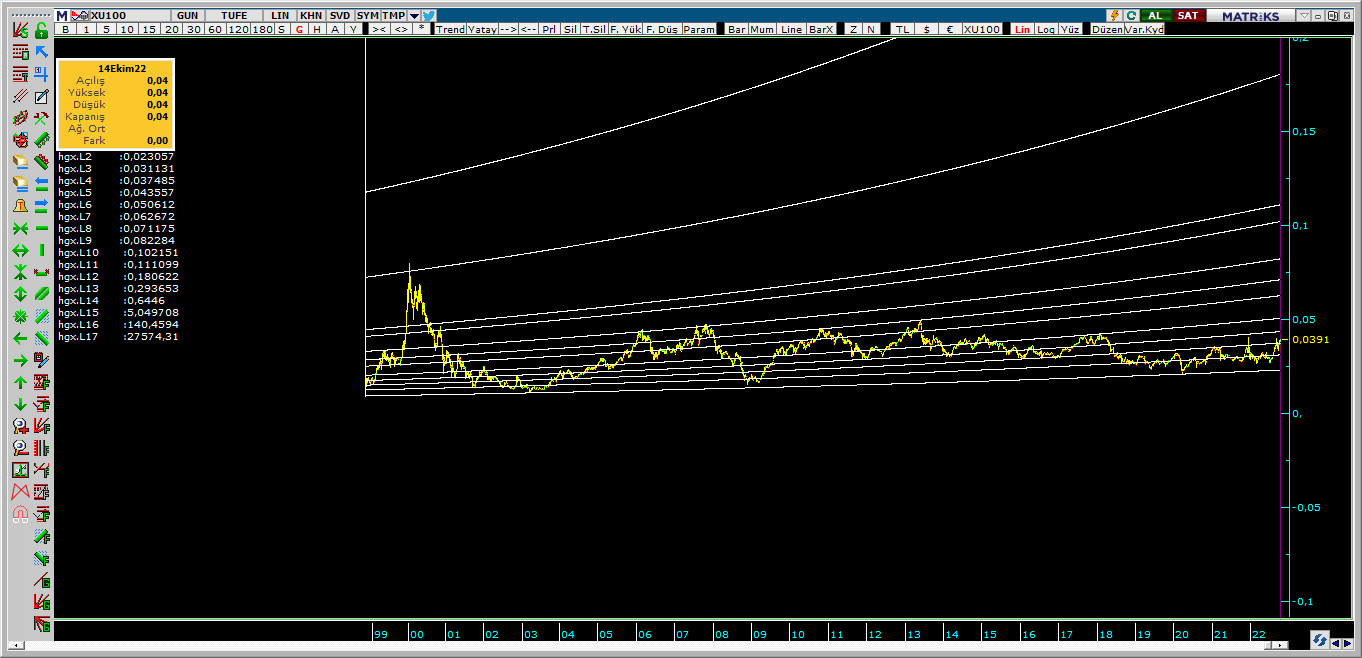
Task: Click the red magnet snap icon
Action: pos(20,514)
